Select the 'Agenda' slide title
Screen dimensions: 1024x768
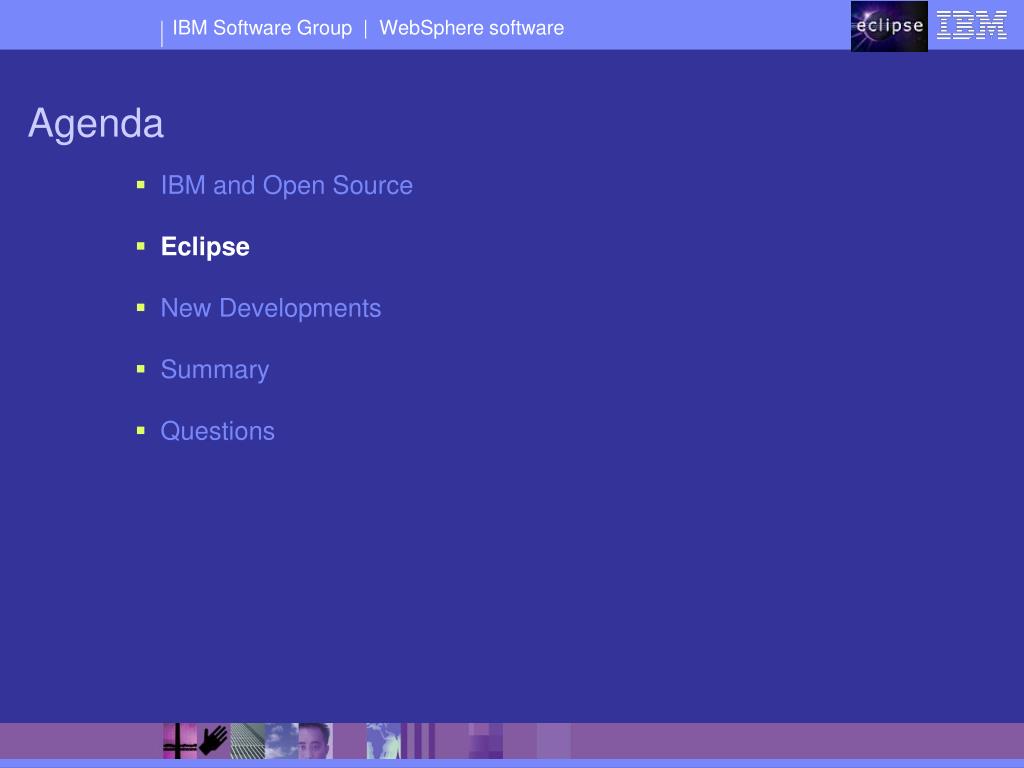pos(96,123)
